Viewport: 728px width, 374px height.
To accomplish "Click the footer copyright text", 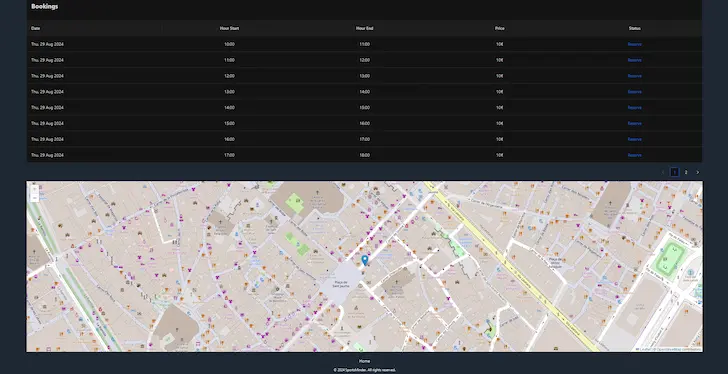I will [x=364, y=370].
